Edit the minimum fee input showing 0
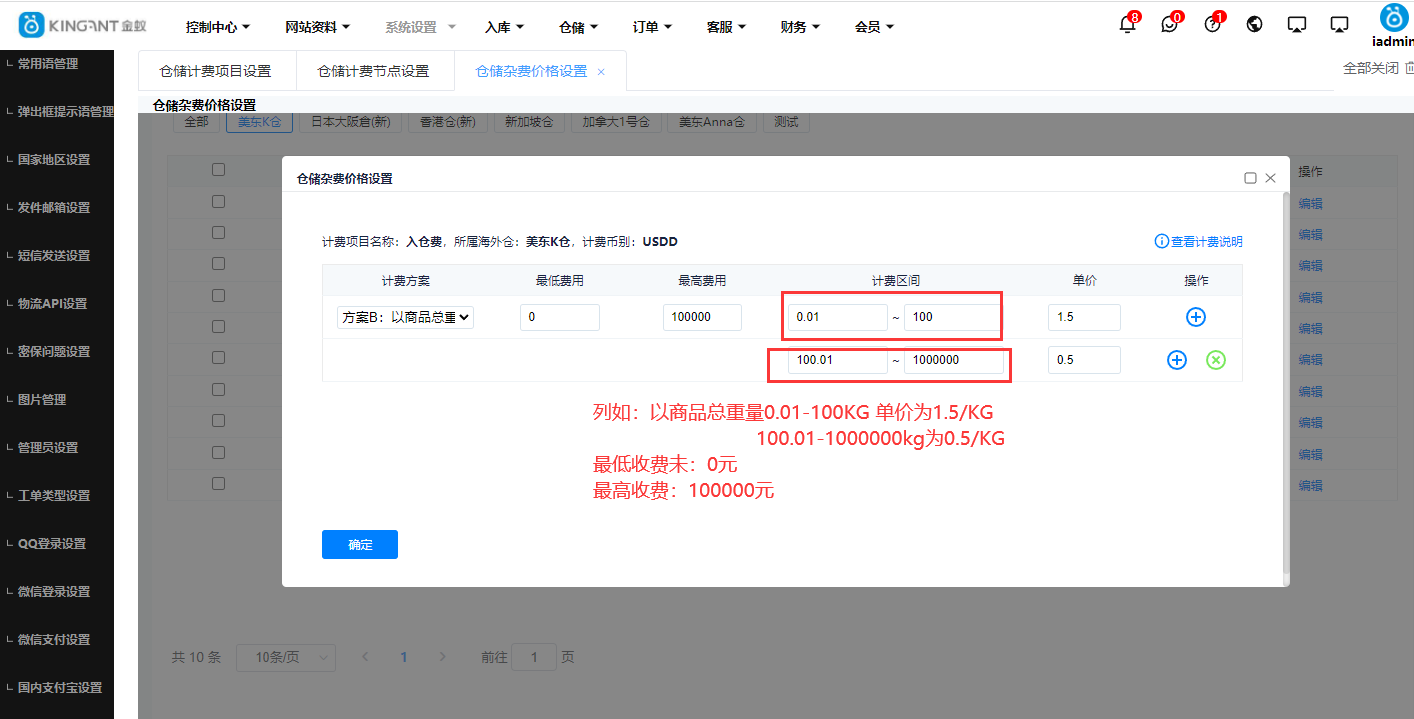Image resolution: width=1414 pixels, height=719 pixels. pos(559,317)
